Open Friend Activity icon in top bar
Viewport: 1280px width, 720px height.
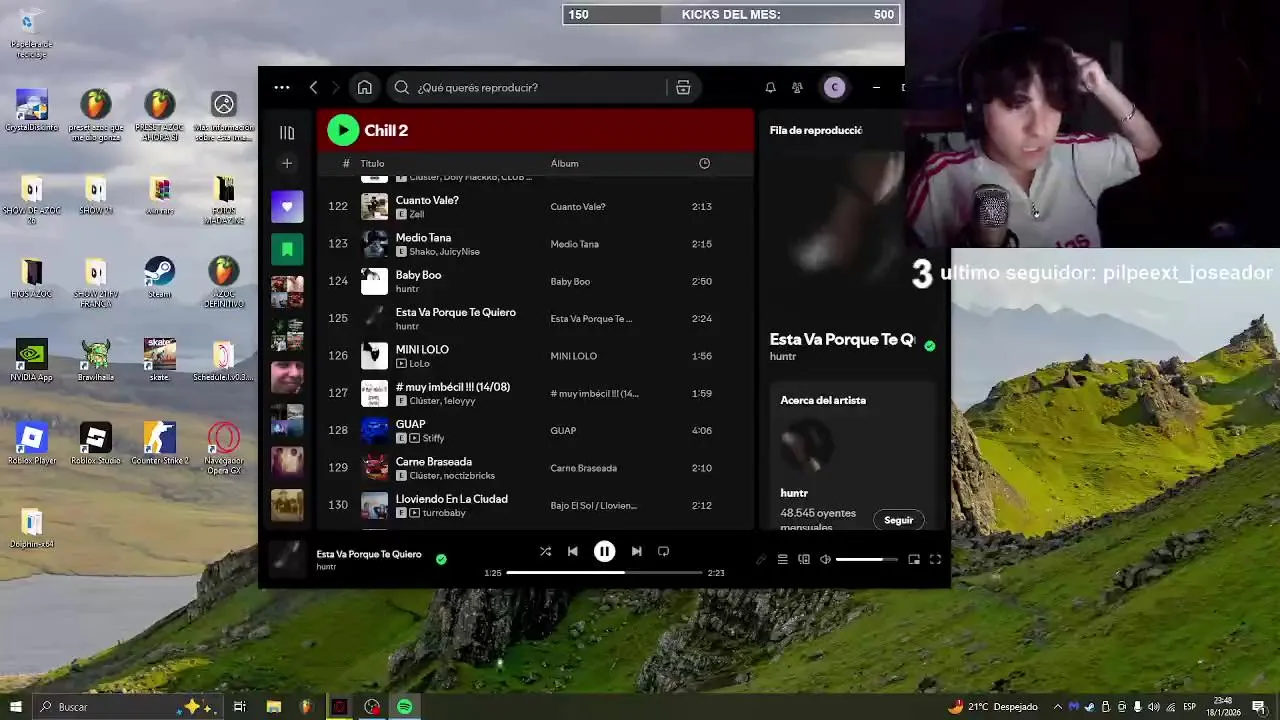(797, 88)
